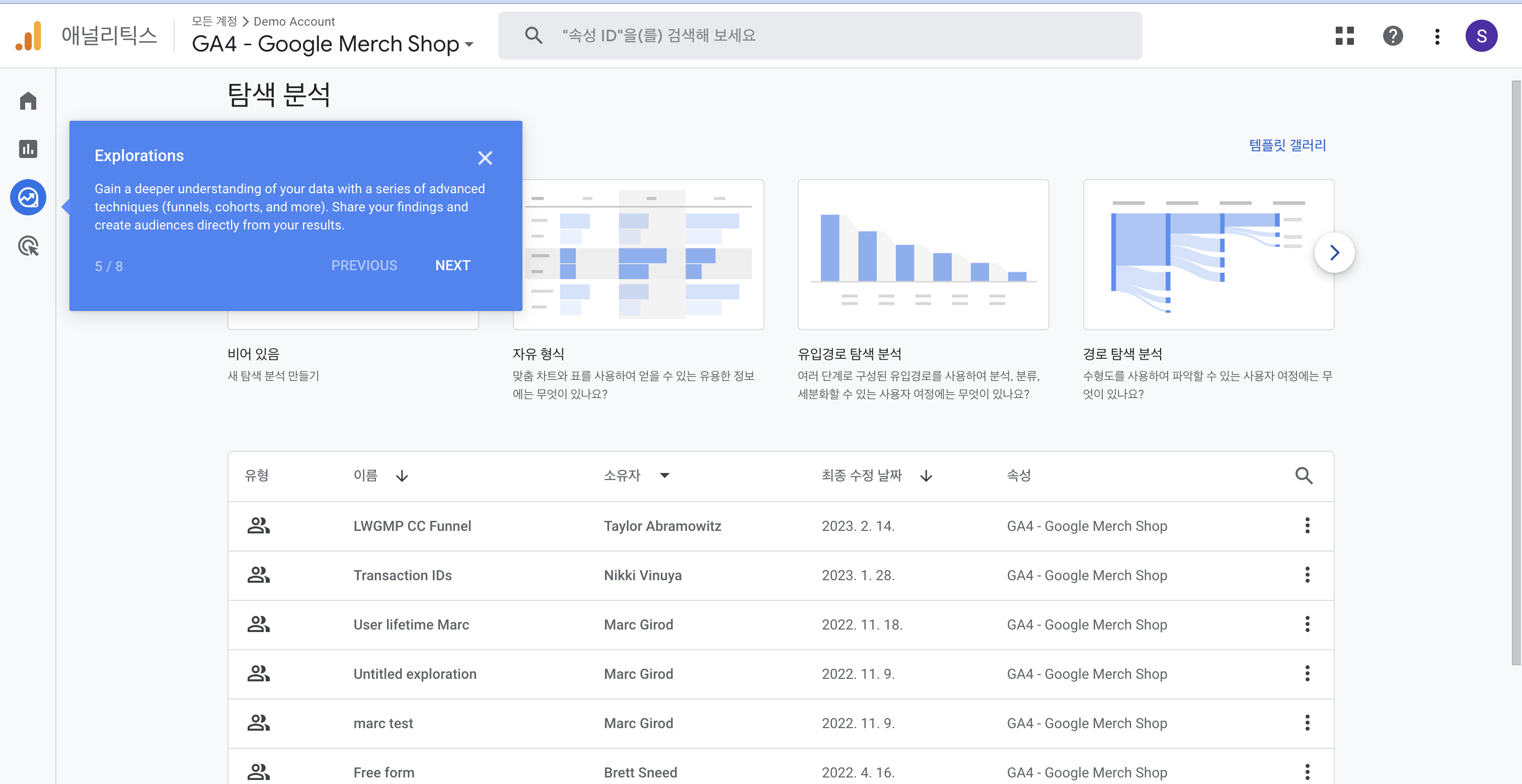Viewport: 1522px width, 784px height.
Task: Open the 템플릿 갤러리 link
Action: coord(1287,145)
